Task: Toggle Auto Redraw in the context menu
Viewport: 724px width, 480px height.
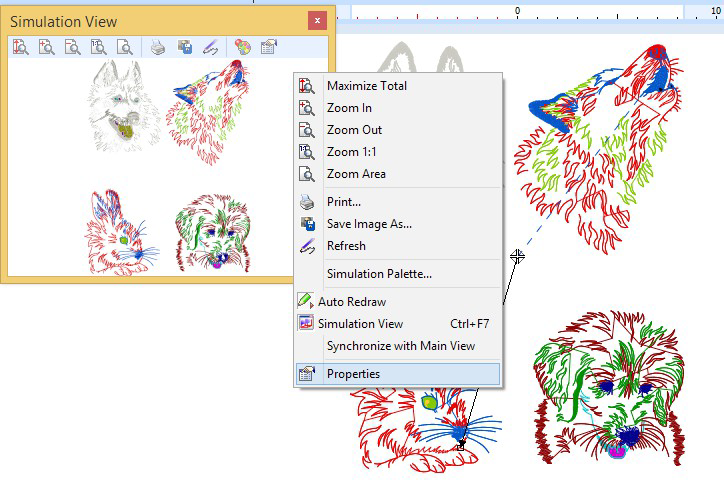Action: click(x=351, y=302)
